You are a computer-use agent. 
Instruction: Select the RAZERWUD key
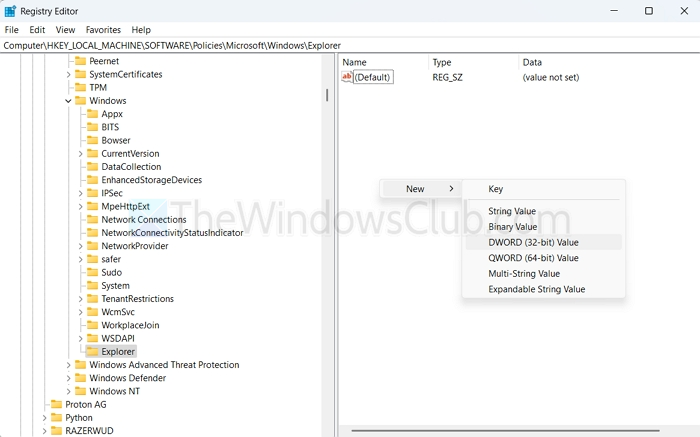click(x=89, y=431)
